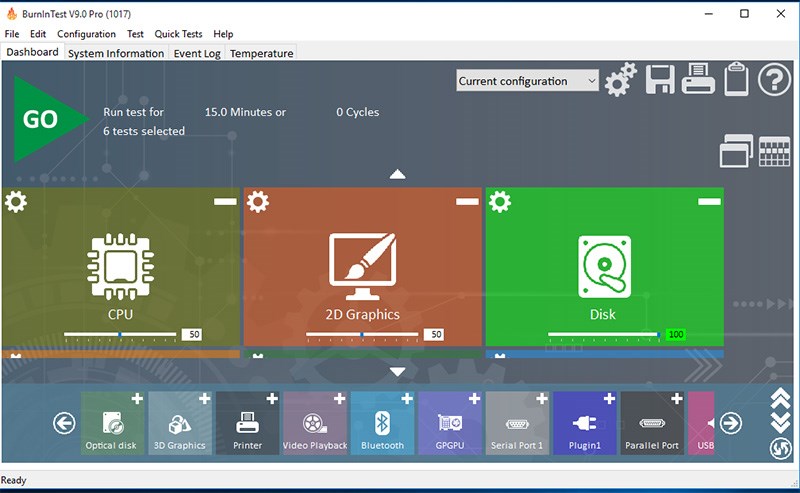The image size is (800, 493).
Task: Add Video Playback test with plus
Action: [340, 399]
